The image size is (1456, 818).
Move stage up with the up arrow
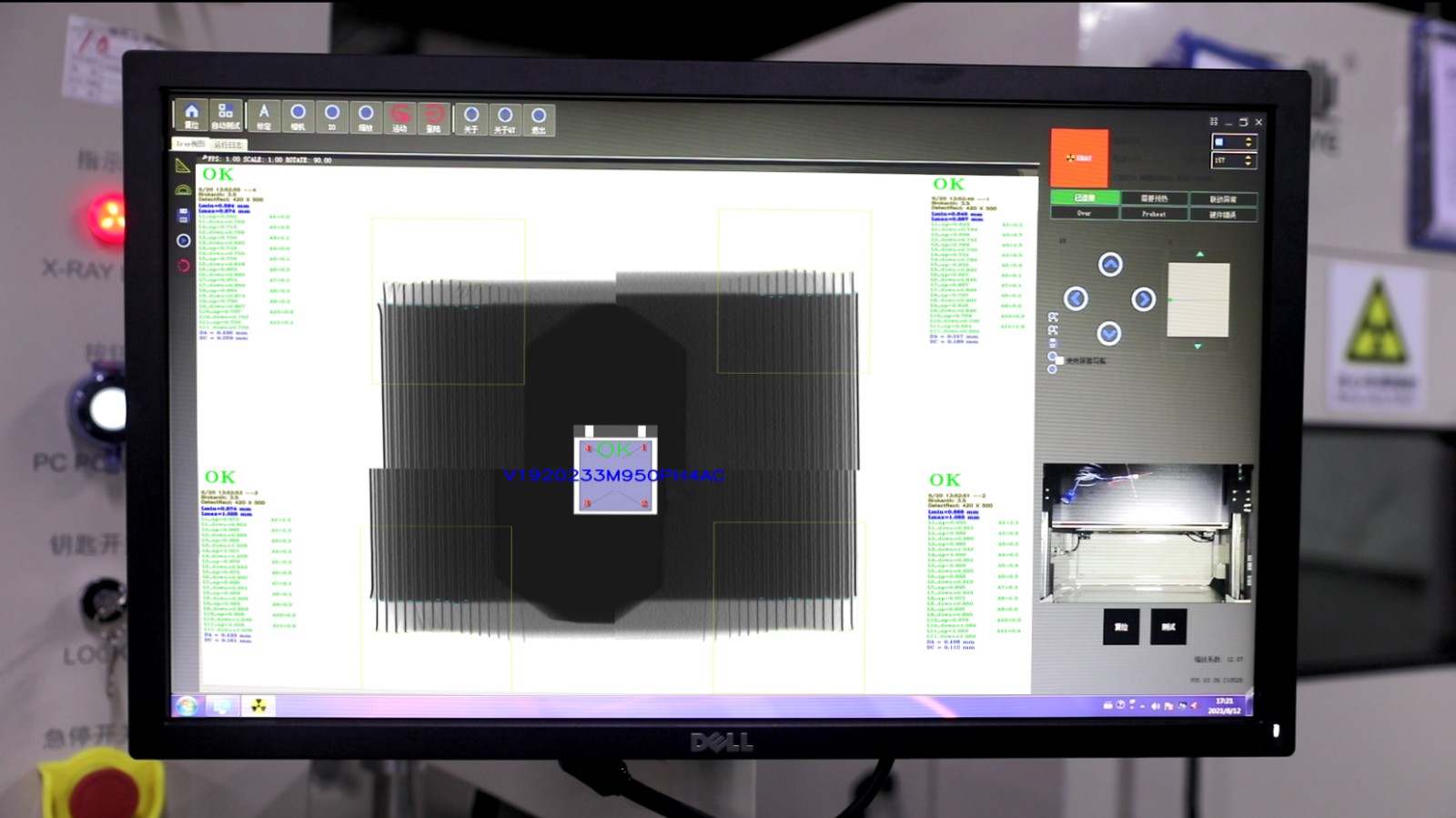tap(1110, 265)
